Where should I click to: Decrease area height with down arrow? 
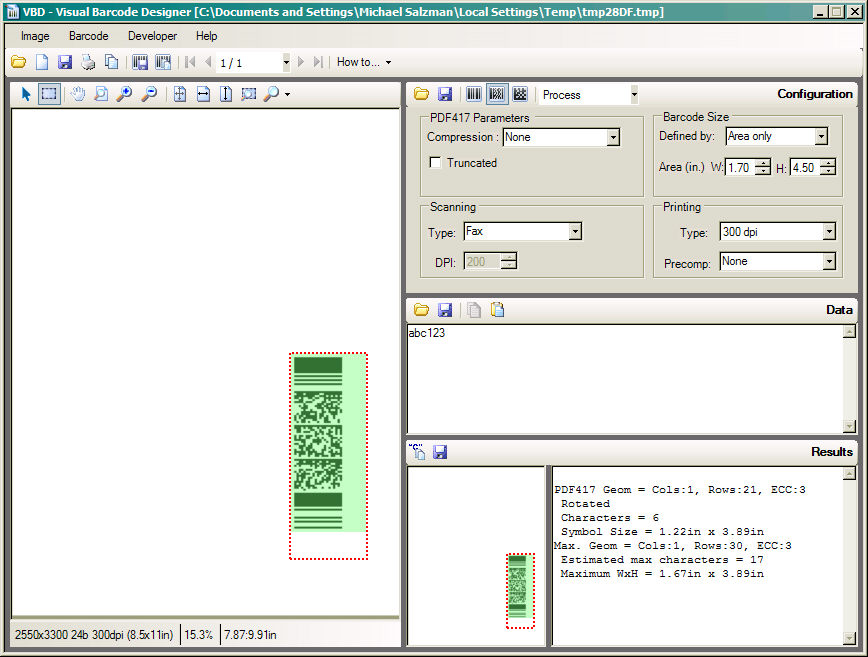pyautogui.click(x=828, y=171)
